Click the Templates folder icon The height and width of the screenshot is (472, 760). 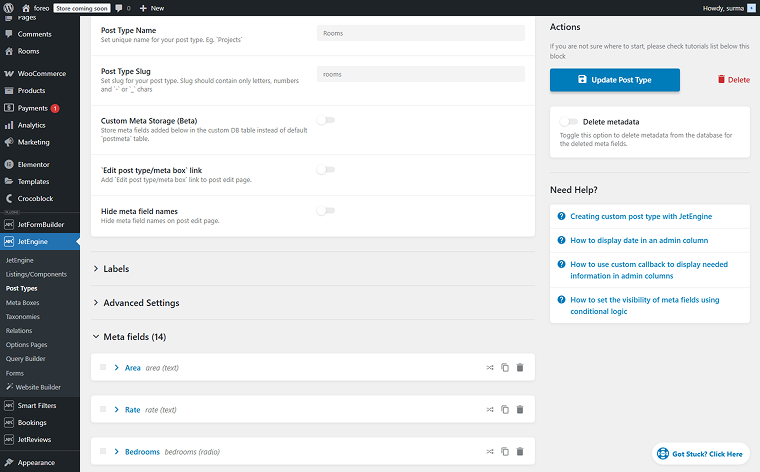pyautogui.click(x=9, y=181)
